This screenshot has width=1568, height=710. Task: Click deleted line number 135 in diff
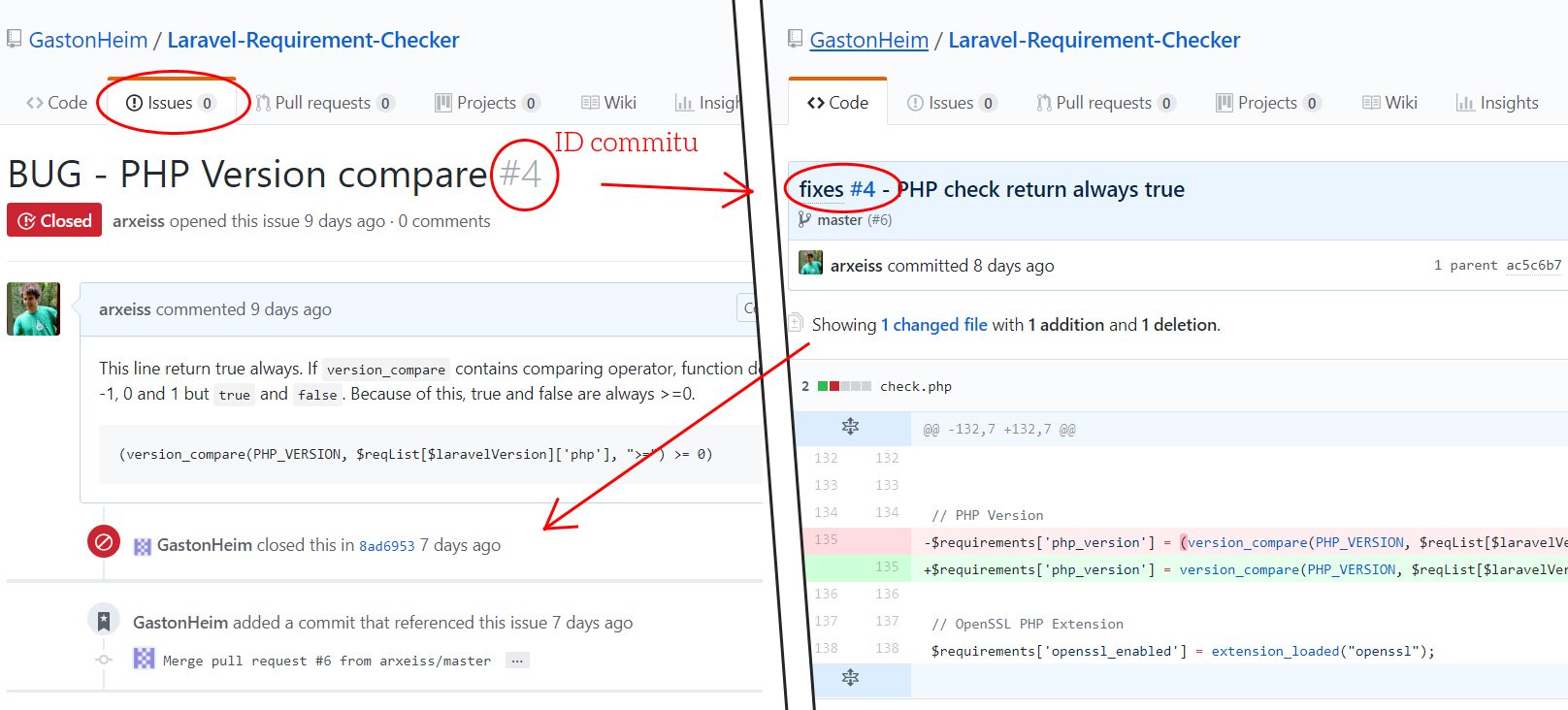click(x=826, y=539)
